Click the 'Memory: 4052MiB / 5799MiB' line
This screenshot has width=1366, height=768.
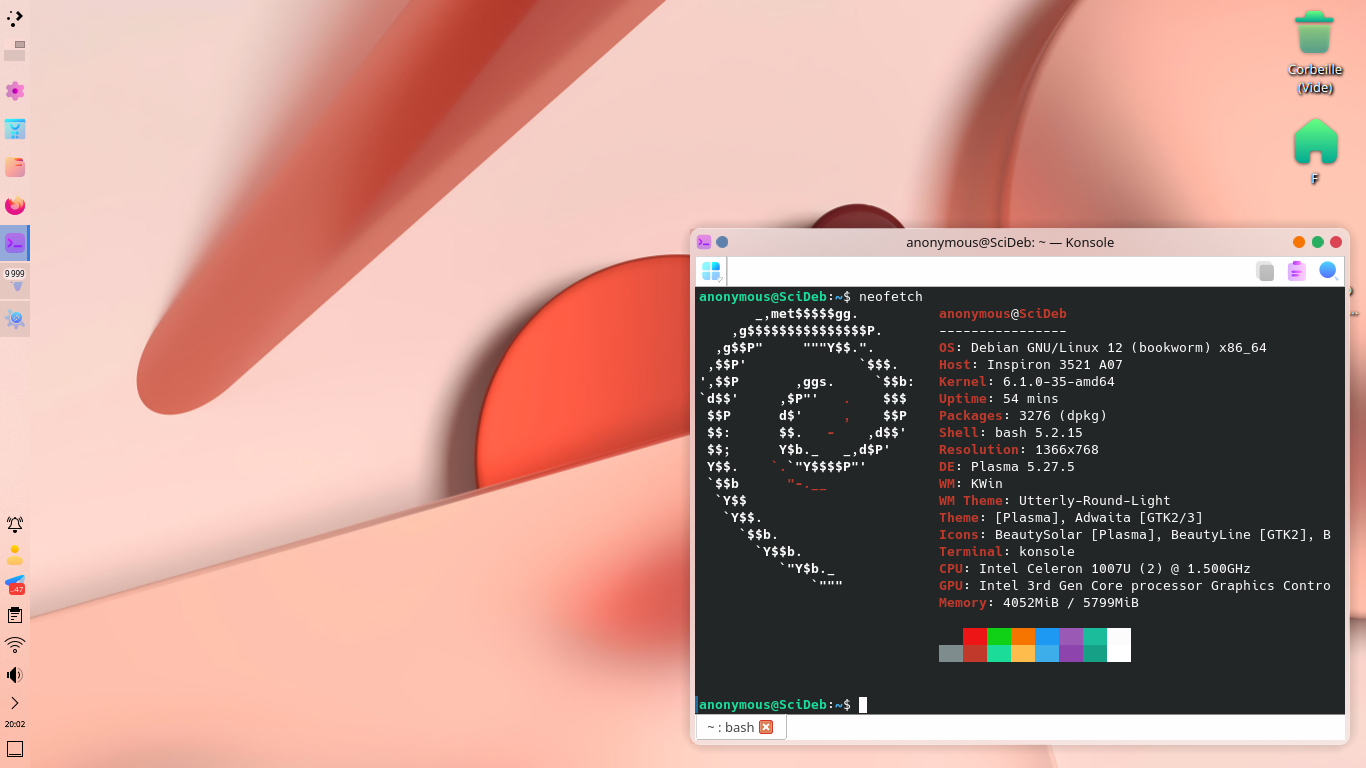(x=1039, y=603)
